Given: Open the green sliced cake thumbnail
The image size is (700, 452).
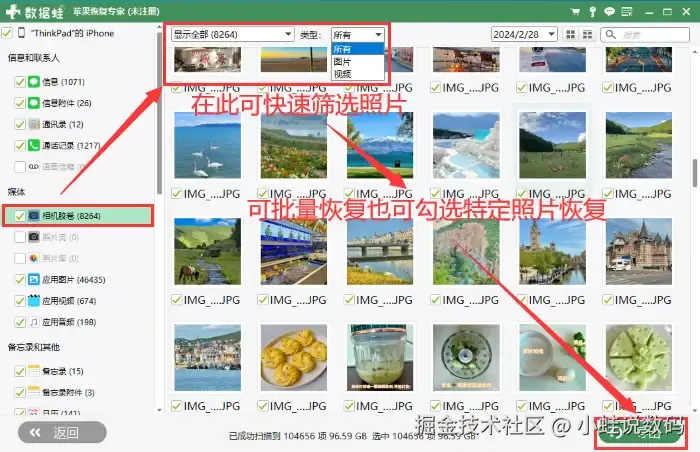Looking at the screenshot, I should pyautogui.click(x=639, y=357).
